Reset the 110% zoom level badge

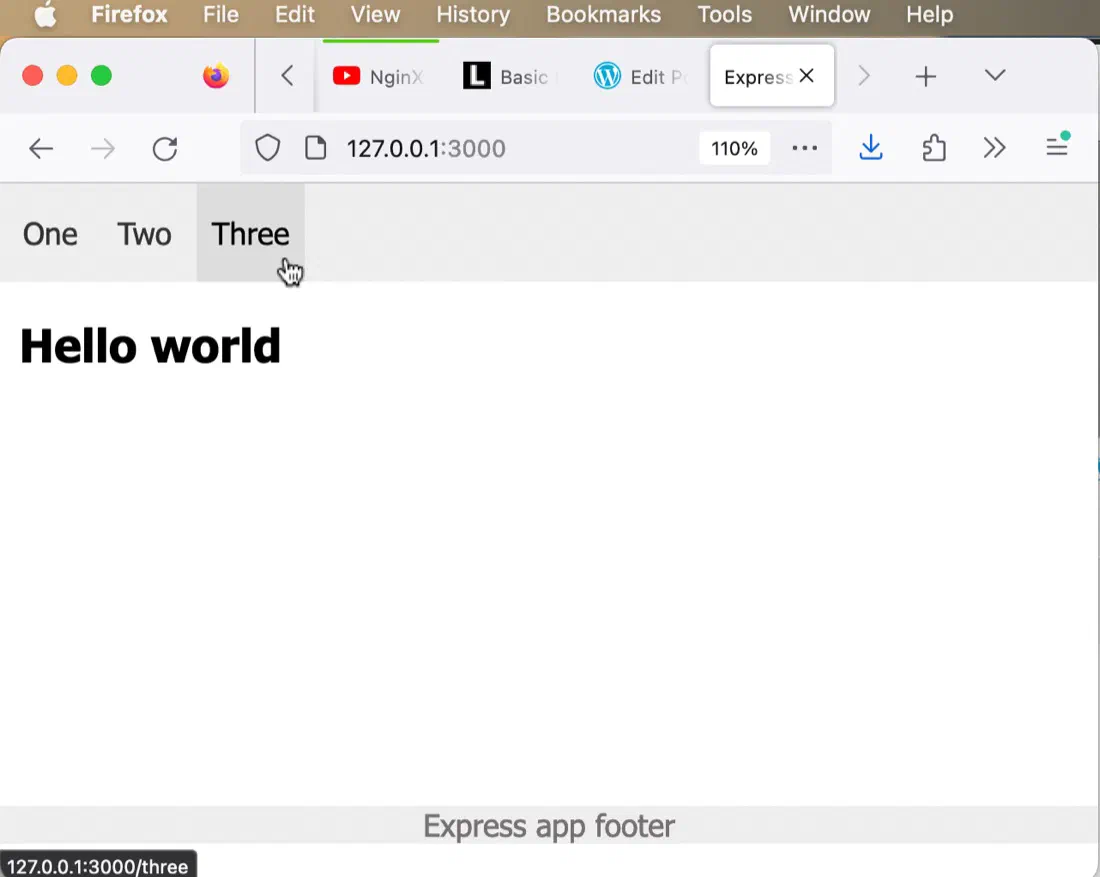(734, 149)
